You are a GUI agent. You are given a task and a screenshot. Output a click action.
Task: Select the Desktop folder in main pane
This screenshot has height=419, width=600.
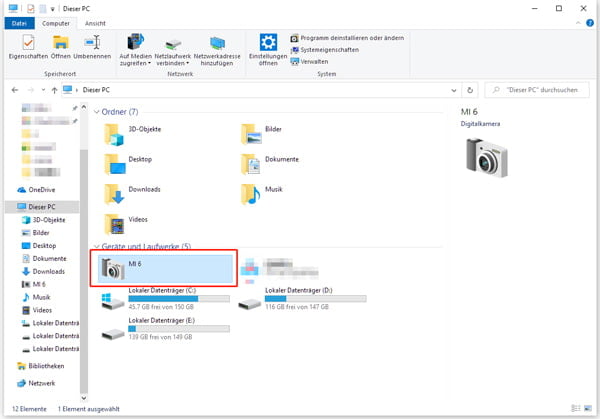tap(128, 164)
